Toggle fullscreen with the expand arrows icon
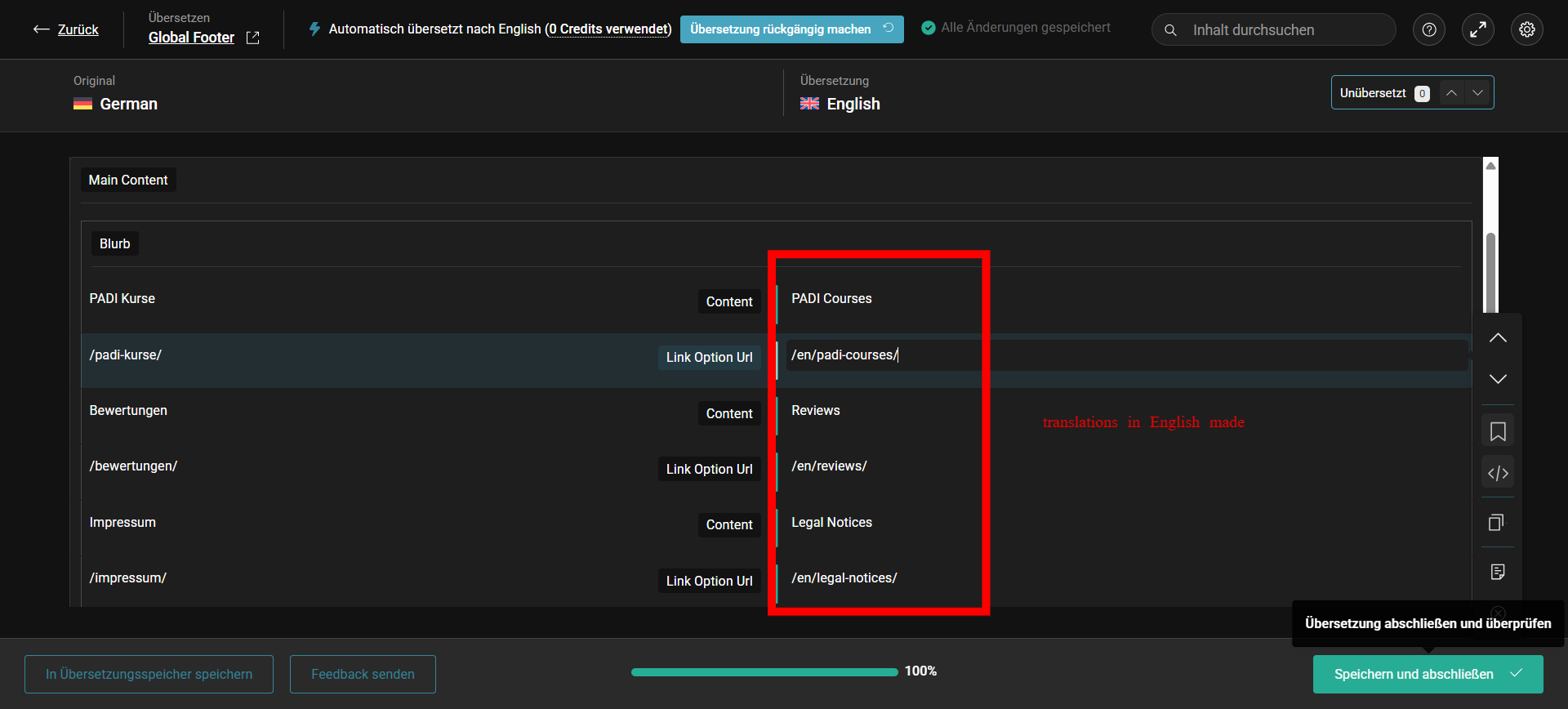The width and height of the screenshot is (1568, 709). tap(1477, 29)
